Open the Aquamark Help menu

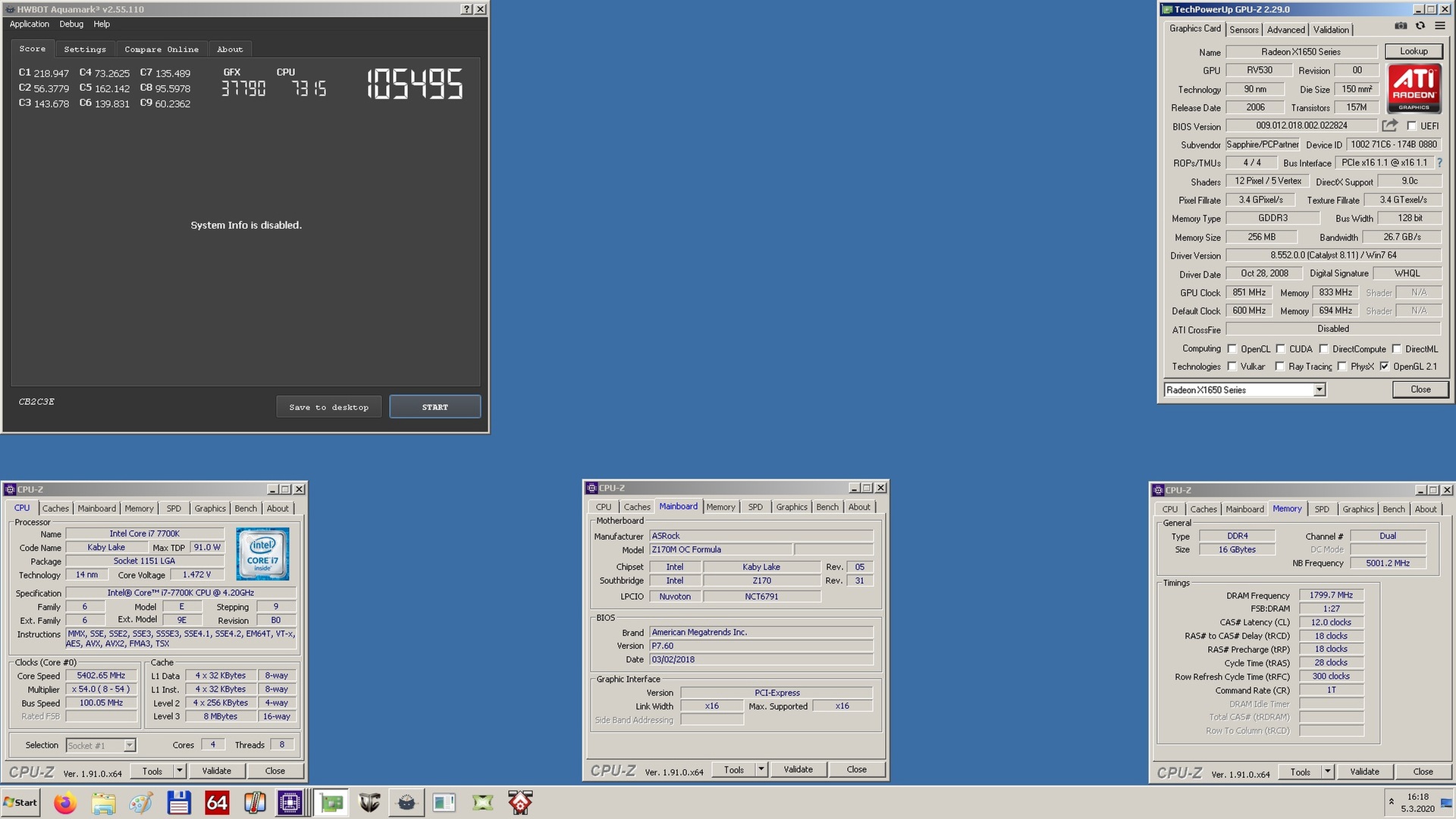tap(102, 24)
